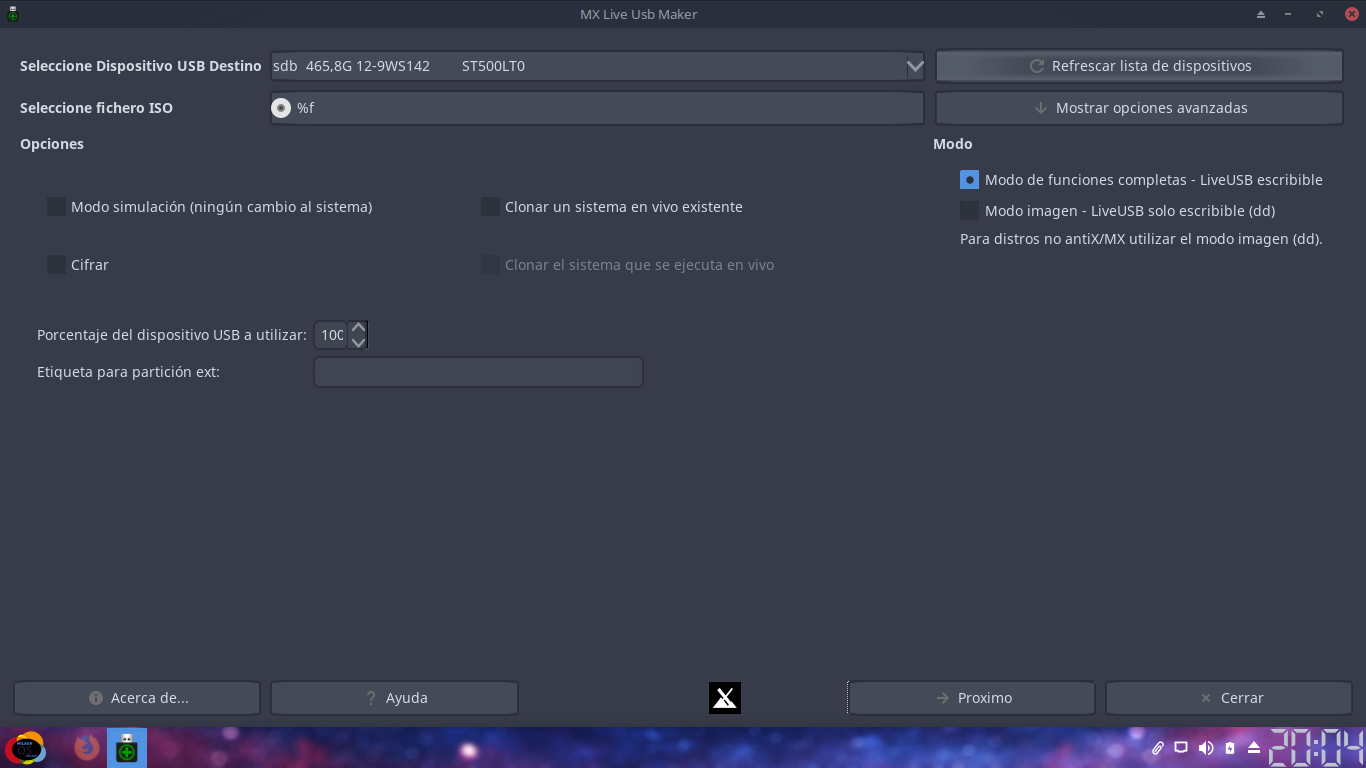Click the eject icon in system tray
Screen dimensions: 1366x768
tap(1254, 748)
